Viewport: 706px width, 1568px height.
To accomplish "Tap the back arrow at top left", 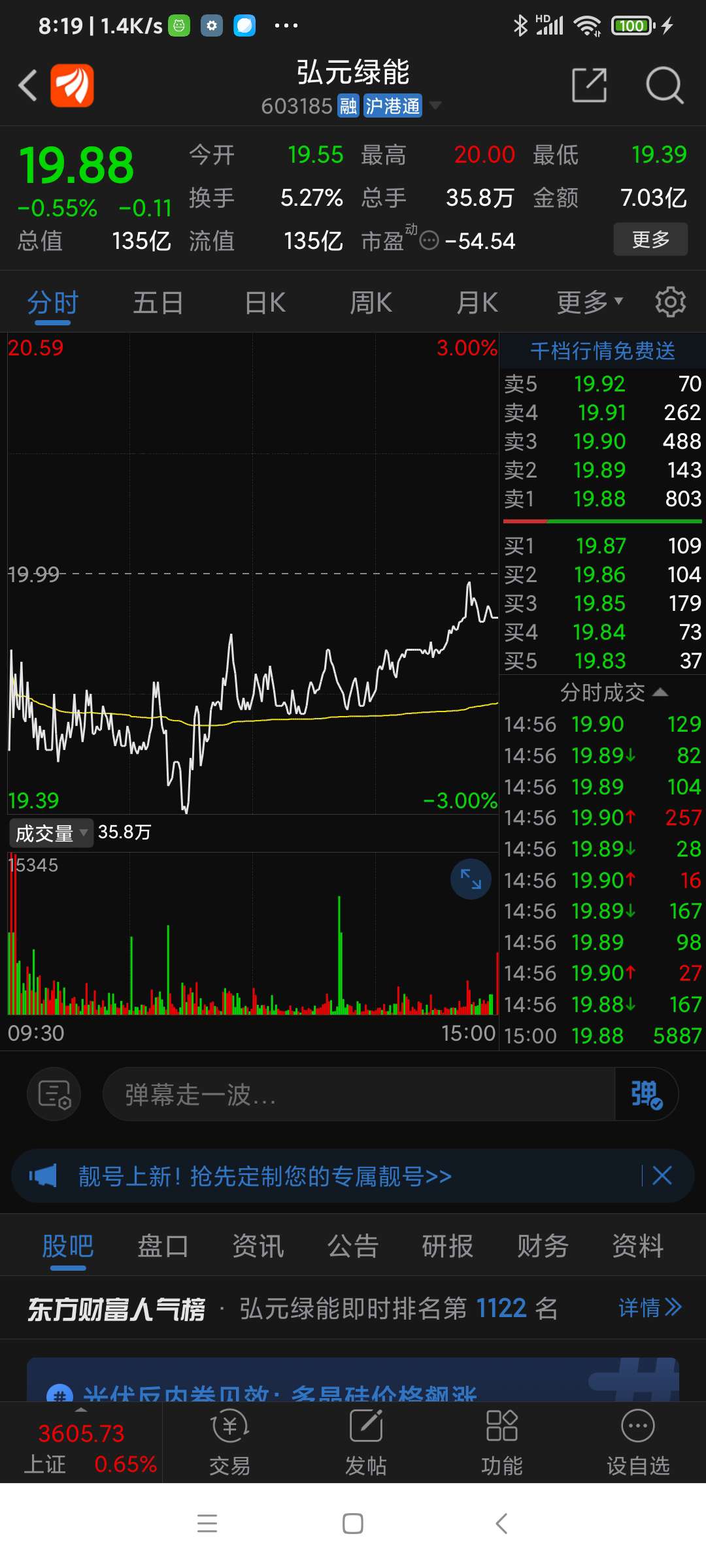I will 27,86.
